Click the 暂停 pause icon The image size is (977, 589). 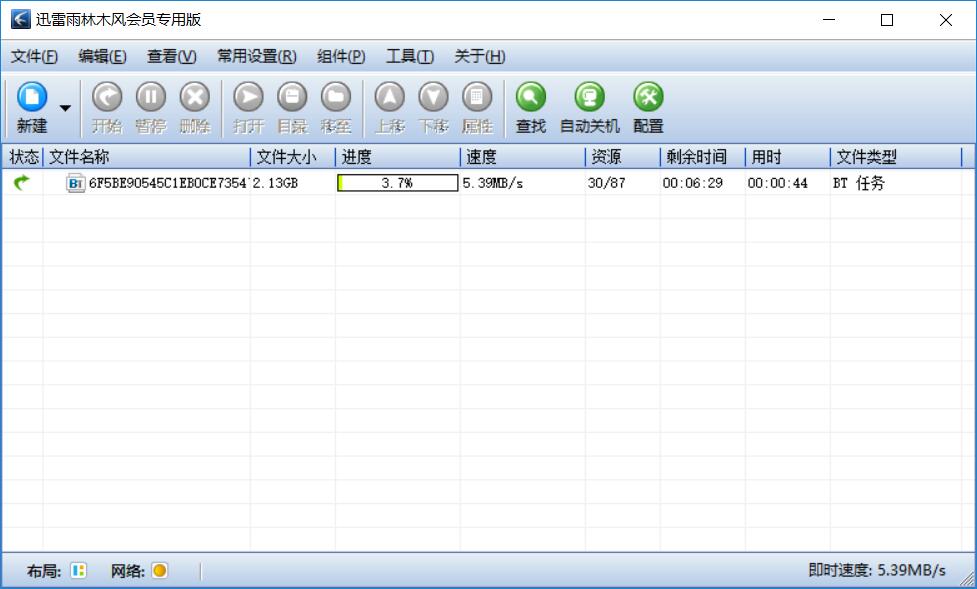click(x=151, y=97)
